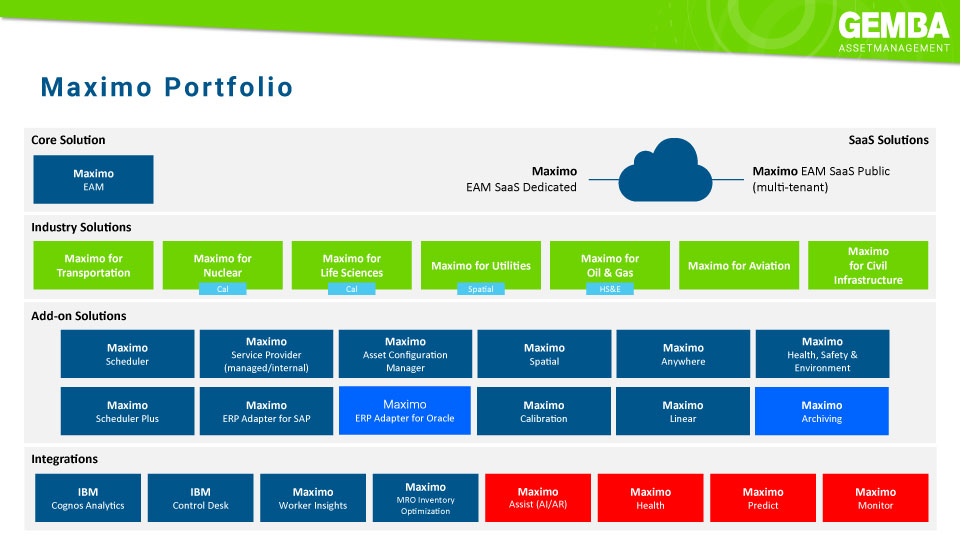Click the Cal tag under Maximo for Nuclear
This screenshot has width=960, height=540.
pos(222,289)
